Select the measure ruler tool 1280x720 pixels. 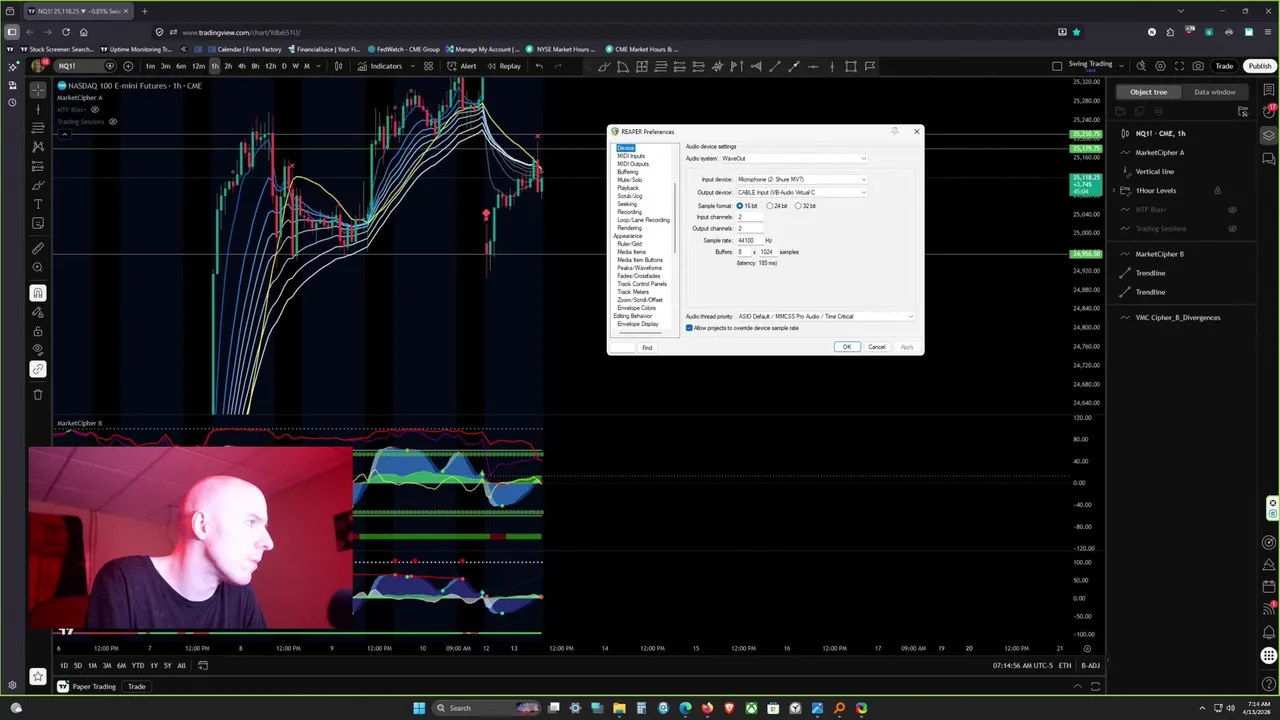tap(38, 248)
